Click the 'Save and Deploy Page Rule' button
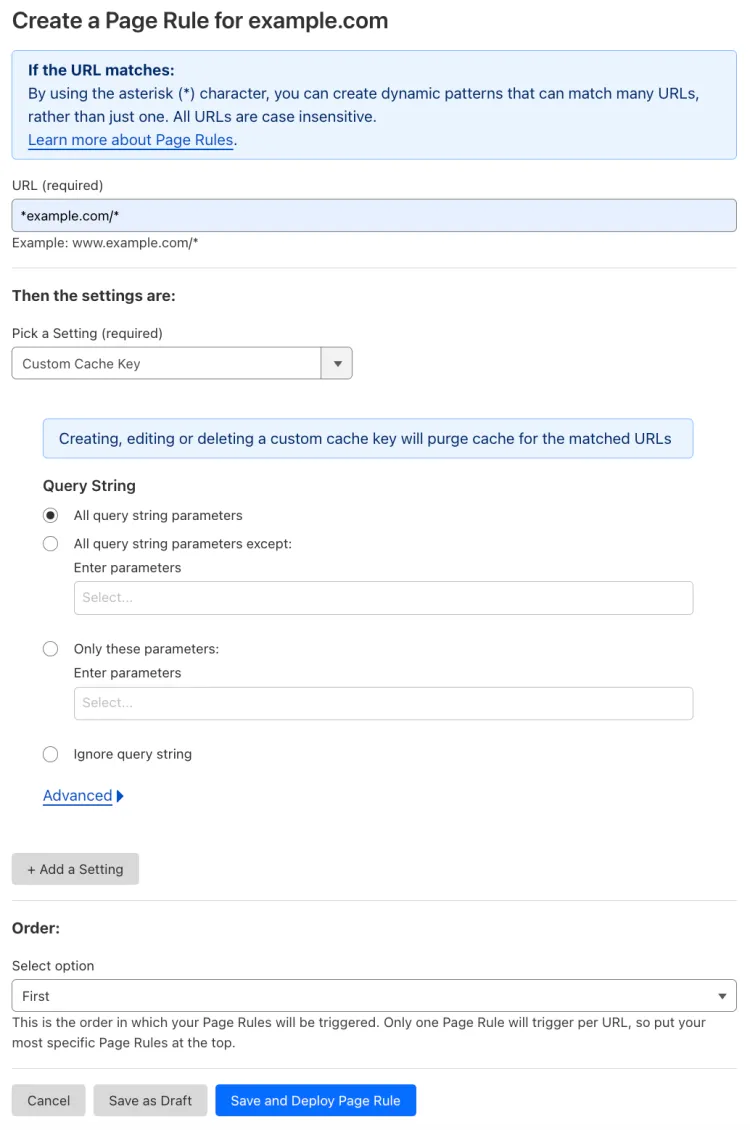750x1130 pixels. pos(315,1100)
